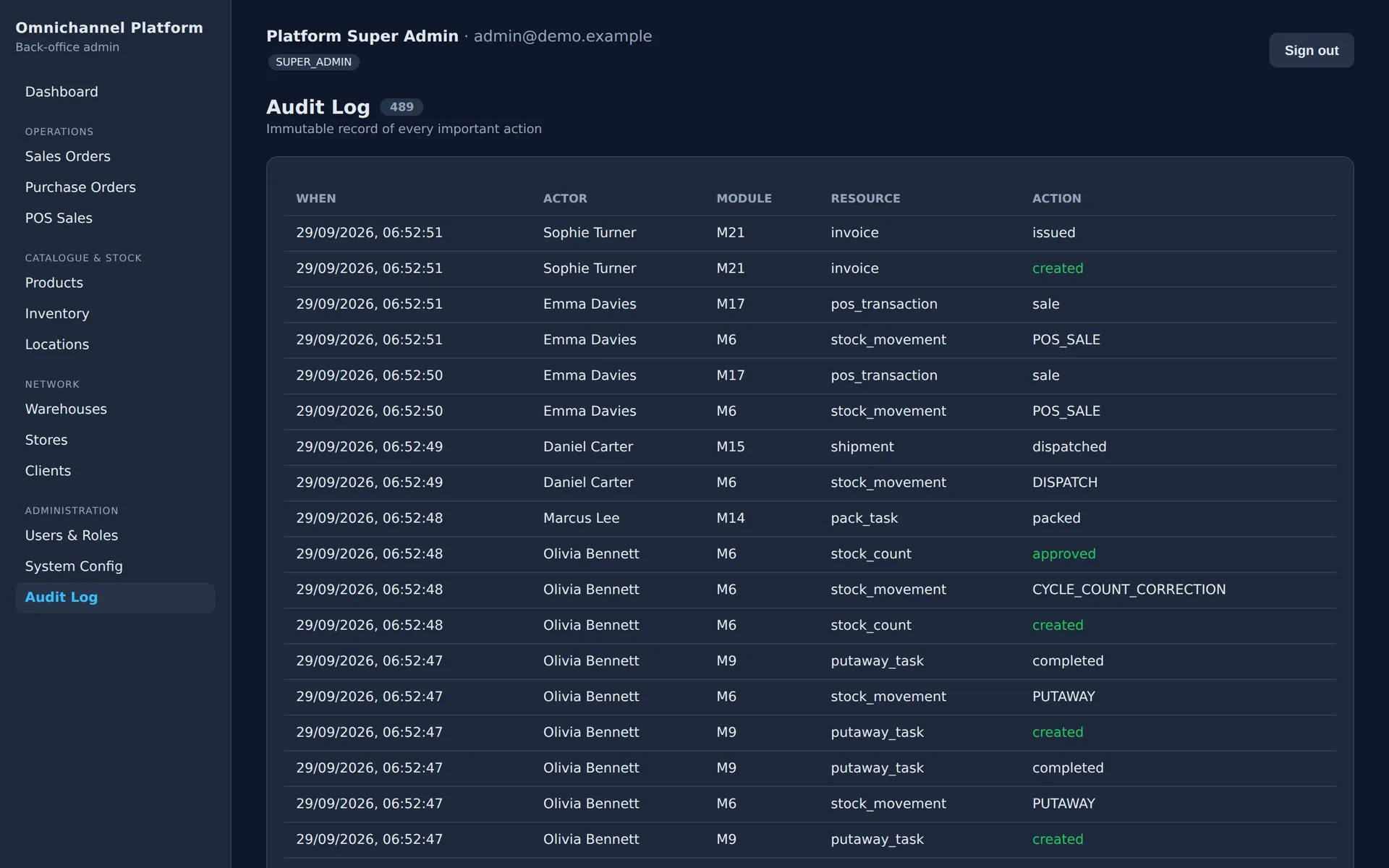Screen dimensions: 1389x868
Task: Click the ACTION column header
Action: (x=1056, y=198)
